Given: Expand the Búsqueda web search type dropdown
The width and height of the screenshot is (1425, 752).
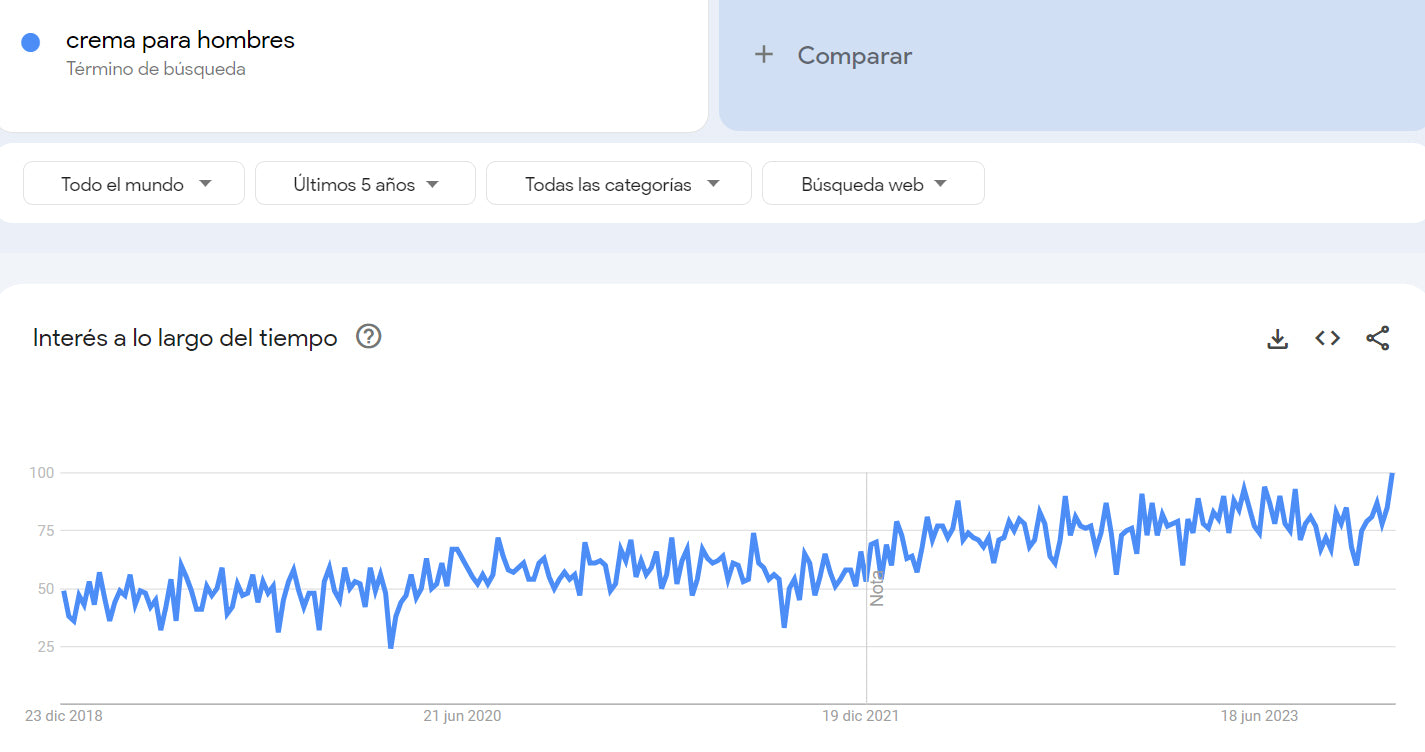Looking at the screenshot, I should point(873,184).
